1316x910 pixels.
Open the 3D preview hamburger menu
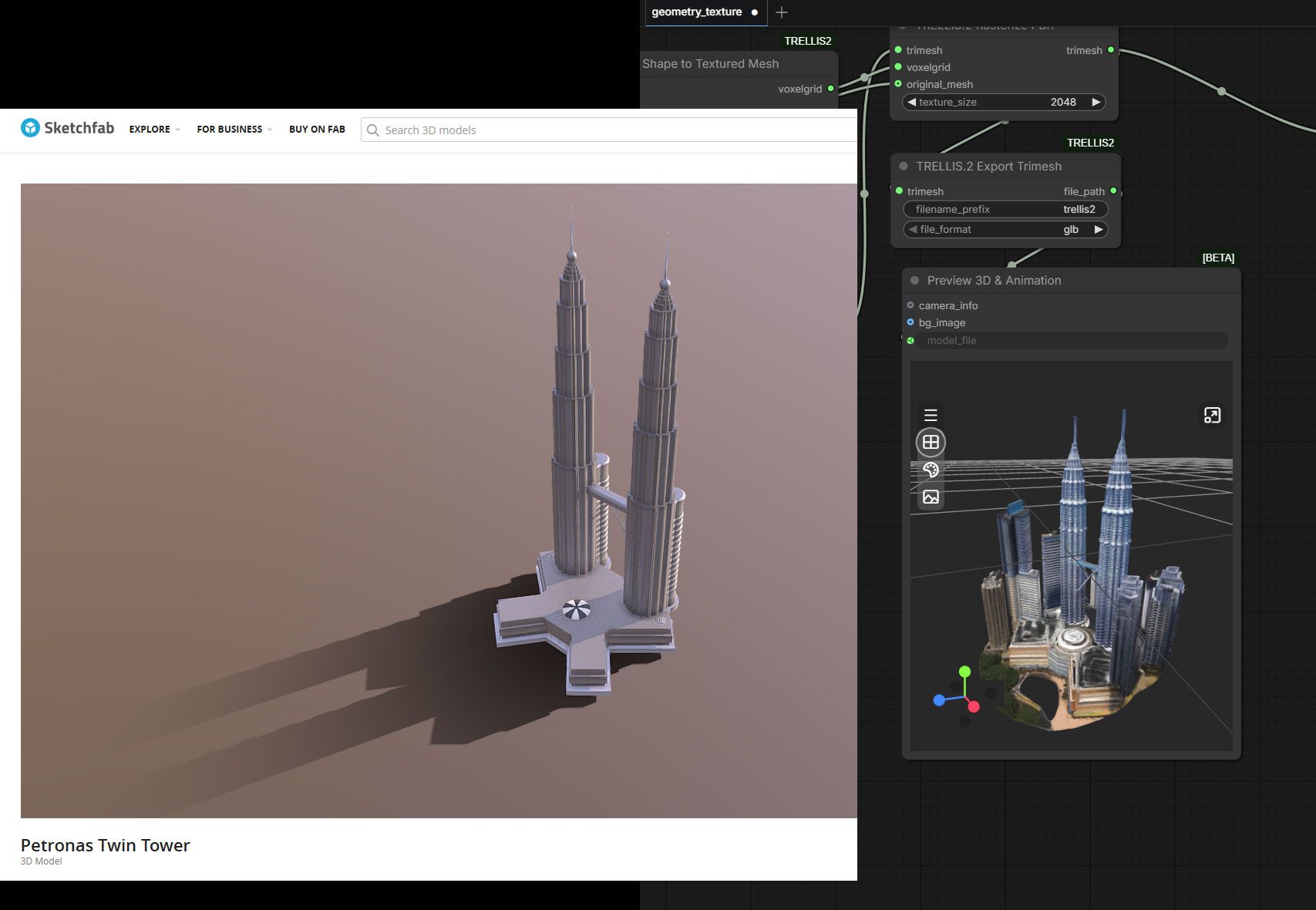(931, 415)
